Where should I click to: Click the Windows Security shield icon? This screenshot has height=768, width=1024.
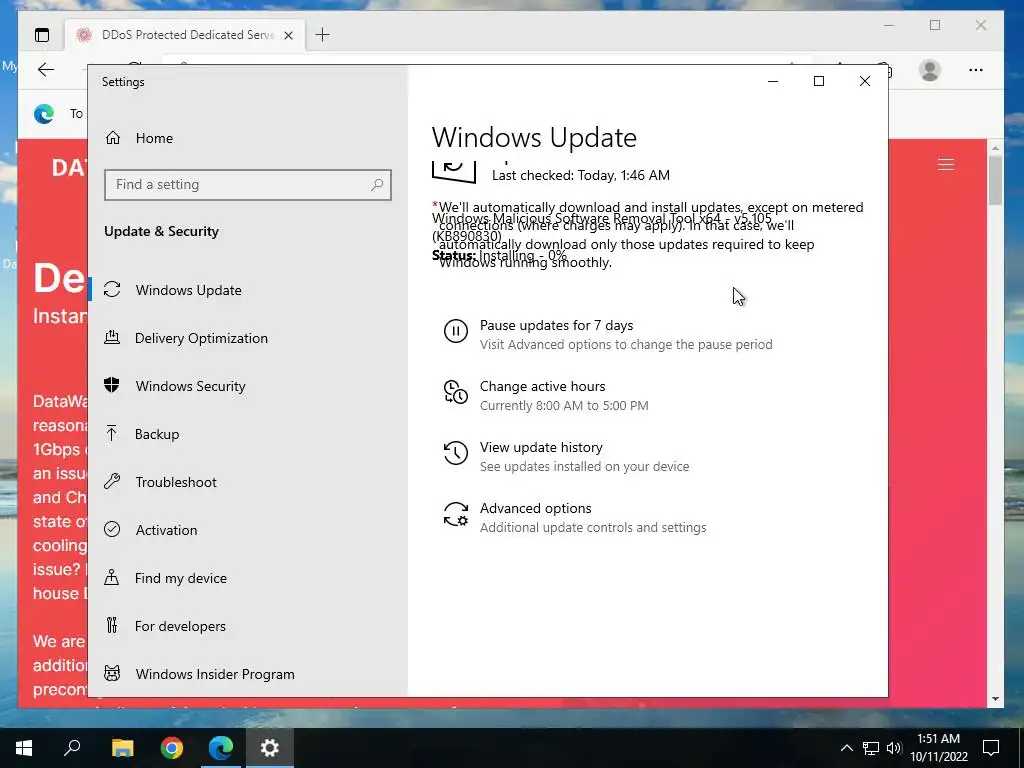click(112, 385)
